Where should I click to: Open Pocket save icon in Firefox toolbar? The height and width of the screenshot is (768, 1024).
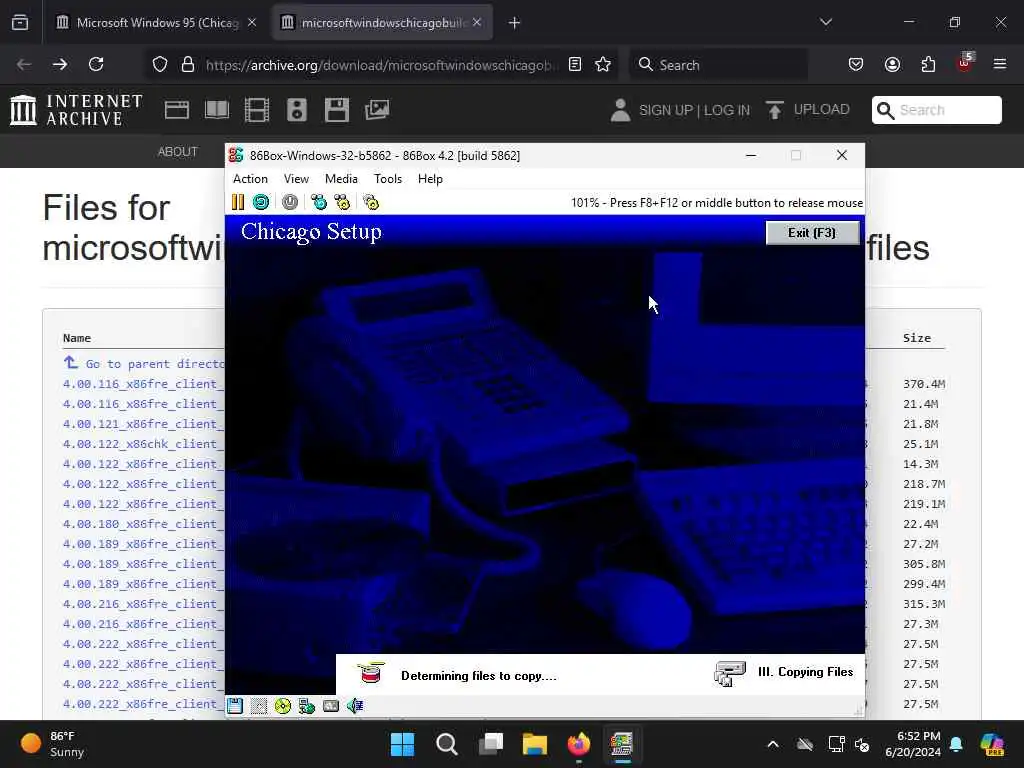(x=856, y=64)
